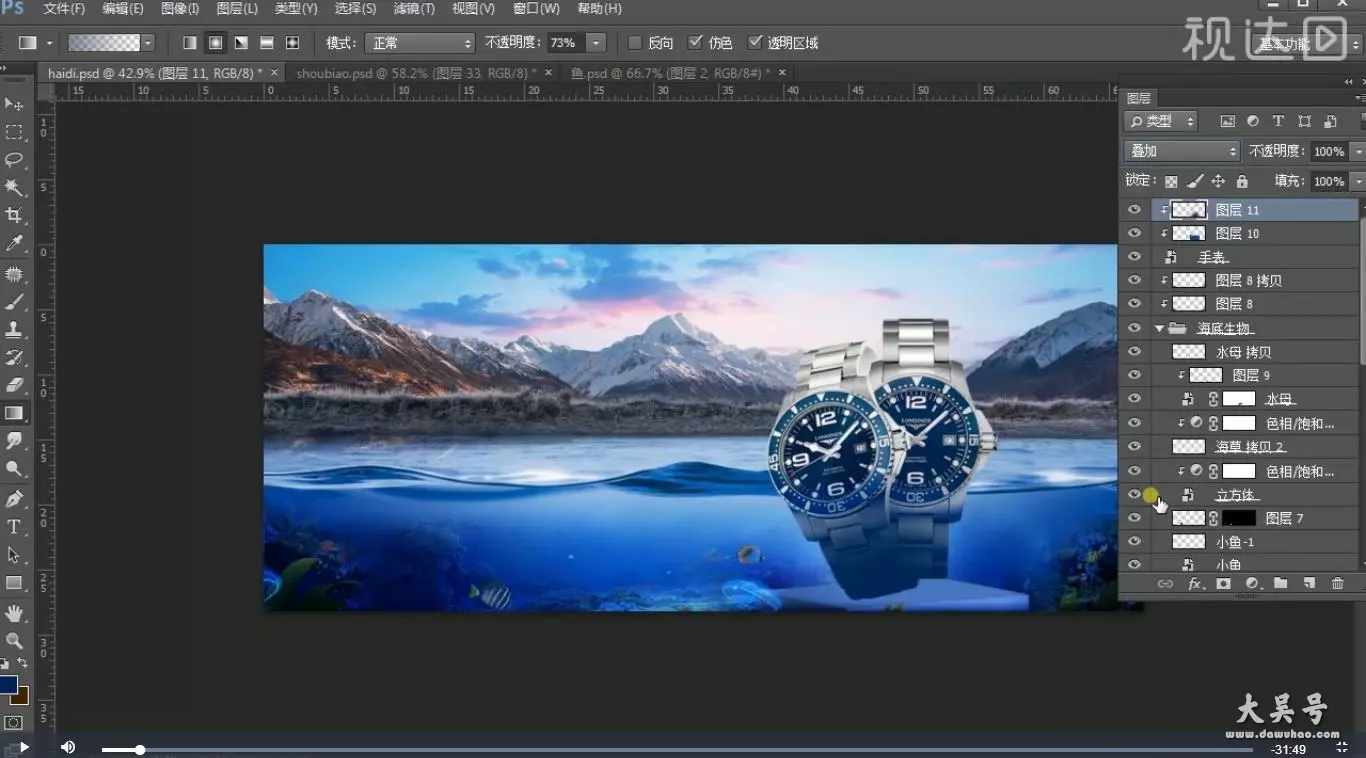Create a new layer
Image resolution: width=1366 pixels, height=758 pixels.
[x=1309, y=584]
